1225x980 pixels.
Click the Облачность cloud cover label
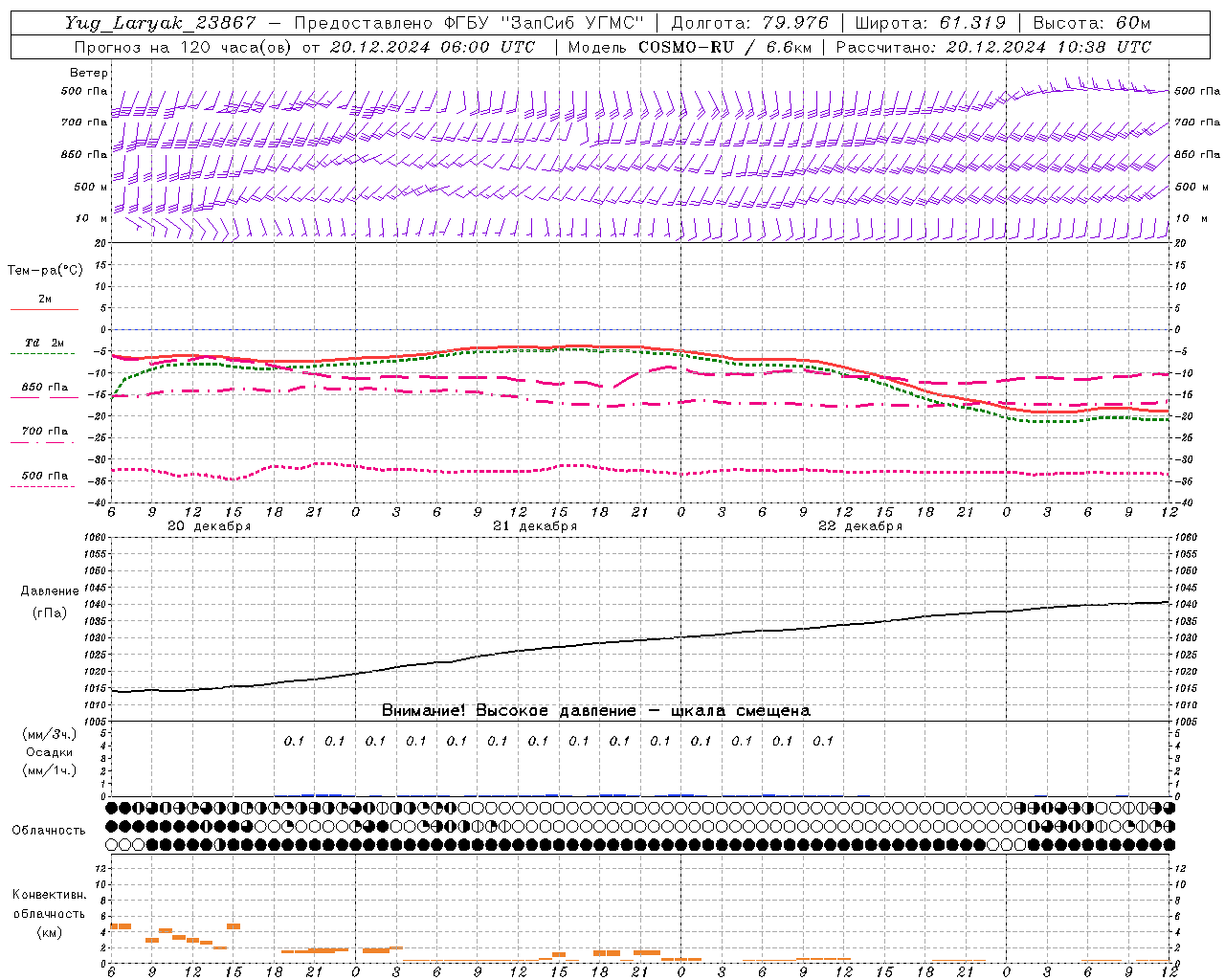pos(49,831)
